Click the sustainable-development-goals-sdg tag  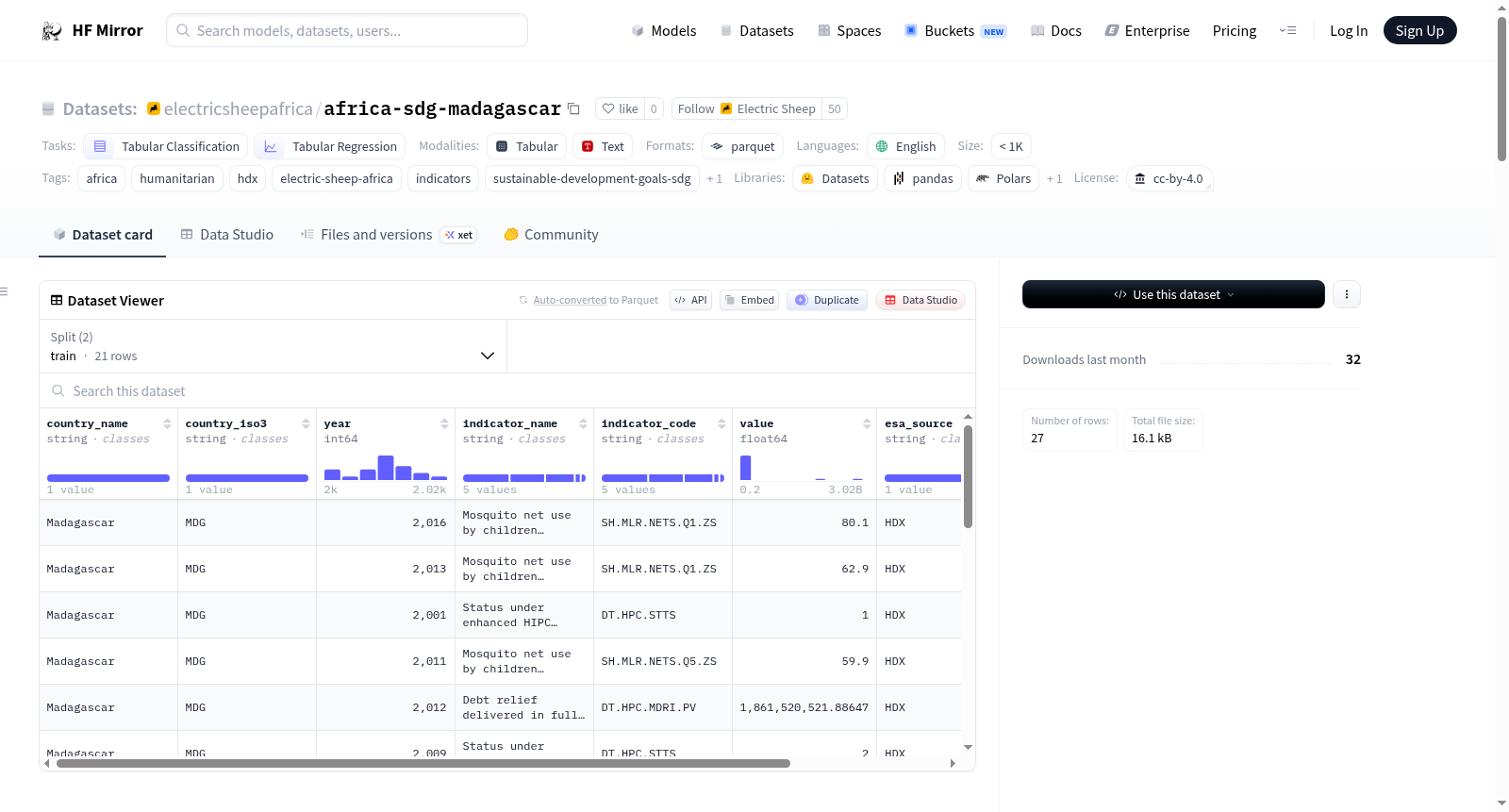tap(592, 178)
